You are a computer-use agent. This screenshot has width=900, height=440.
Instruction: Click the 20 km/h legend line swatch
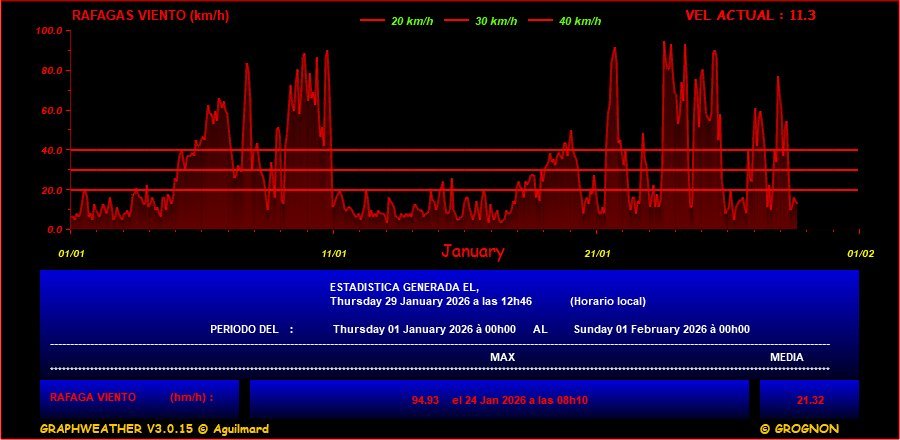(x=372, y=21)
